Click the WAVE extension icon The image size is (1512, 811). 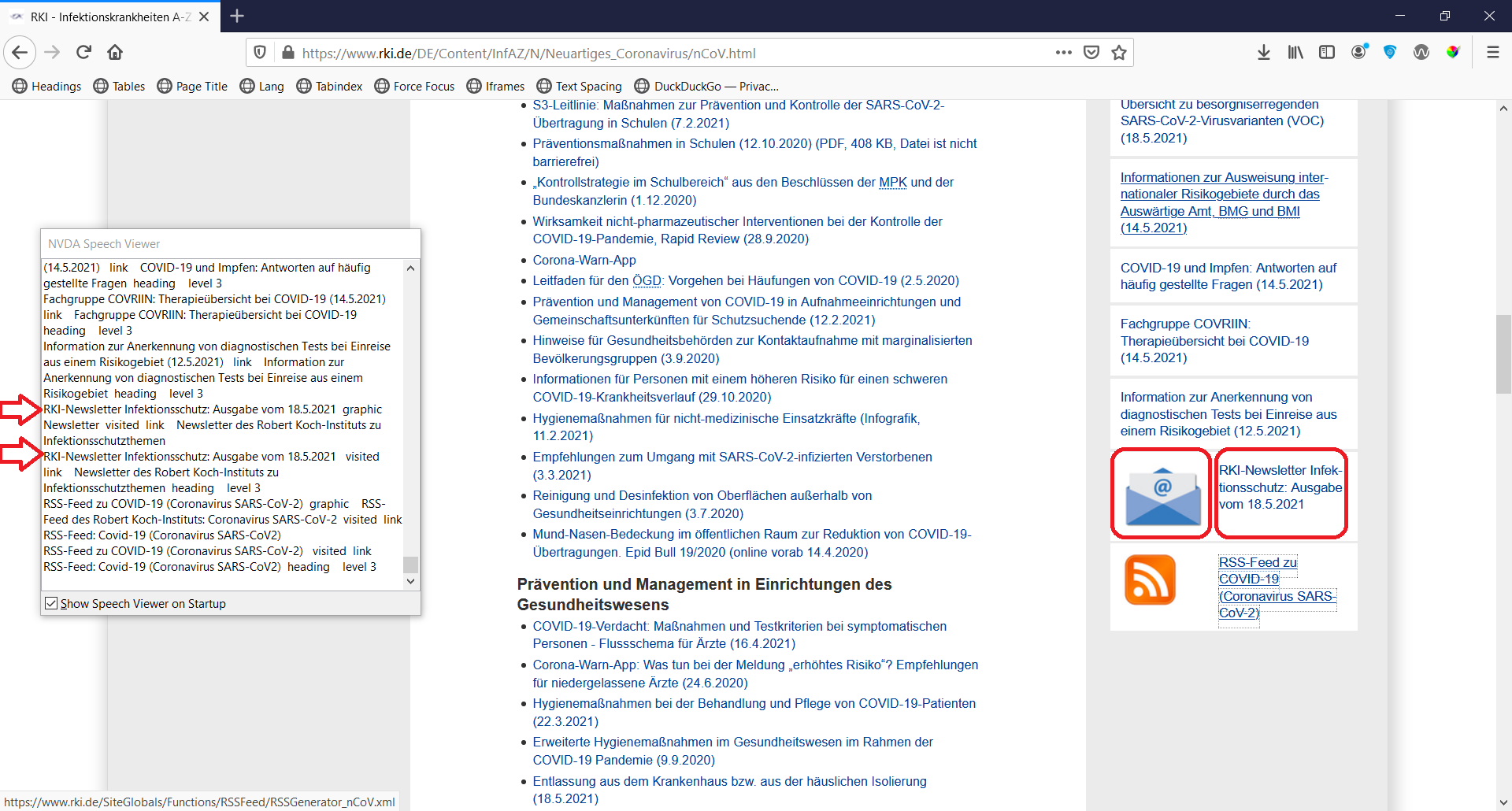[1421, 53]
